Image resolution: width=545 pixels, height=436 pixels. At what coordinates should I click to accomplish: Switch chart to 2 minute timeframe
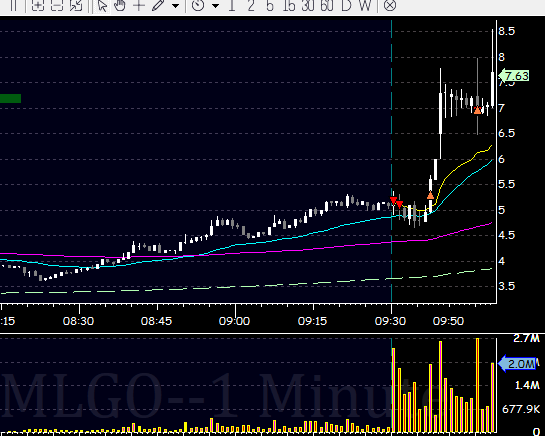[x=251, y=5]
